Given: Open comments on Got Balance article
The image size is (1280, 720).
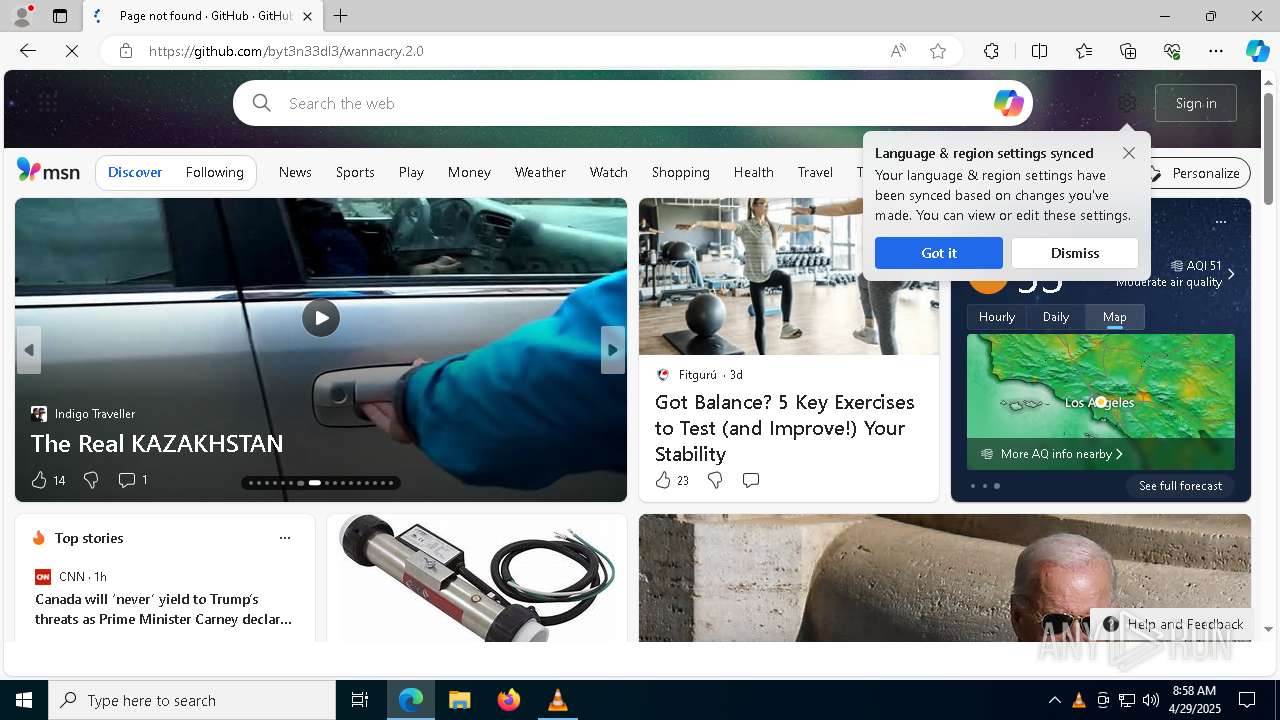Looking at the screenshot, I should point(751,480).
